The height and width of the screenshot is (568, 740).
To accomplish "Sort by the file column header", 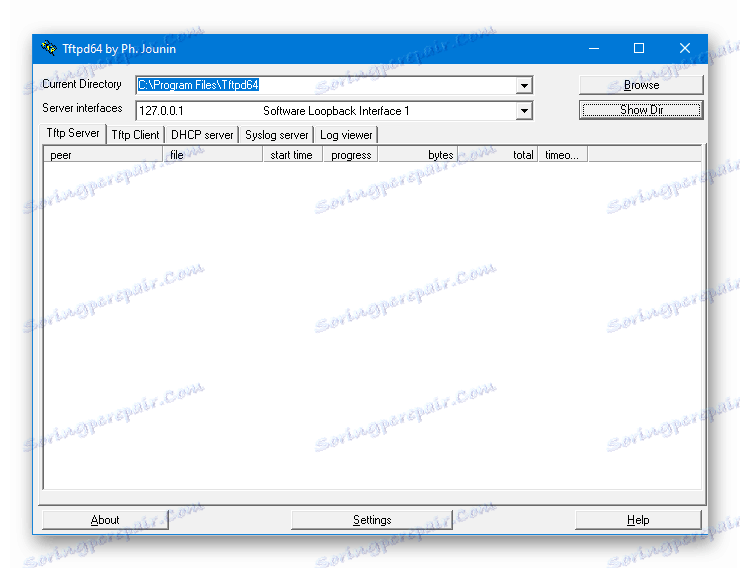I will 213,155.
